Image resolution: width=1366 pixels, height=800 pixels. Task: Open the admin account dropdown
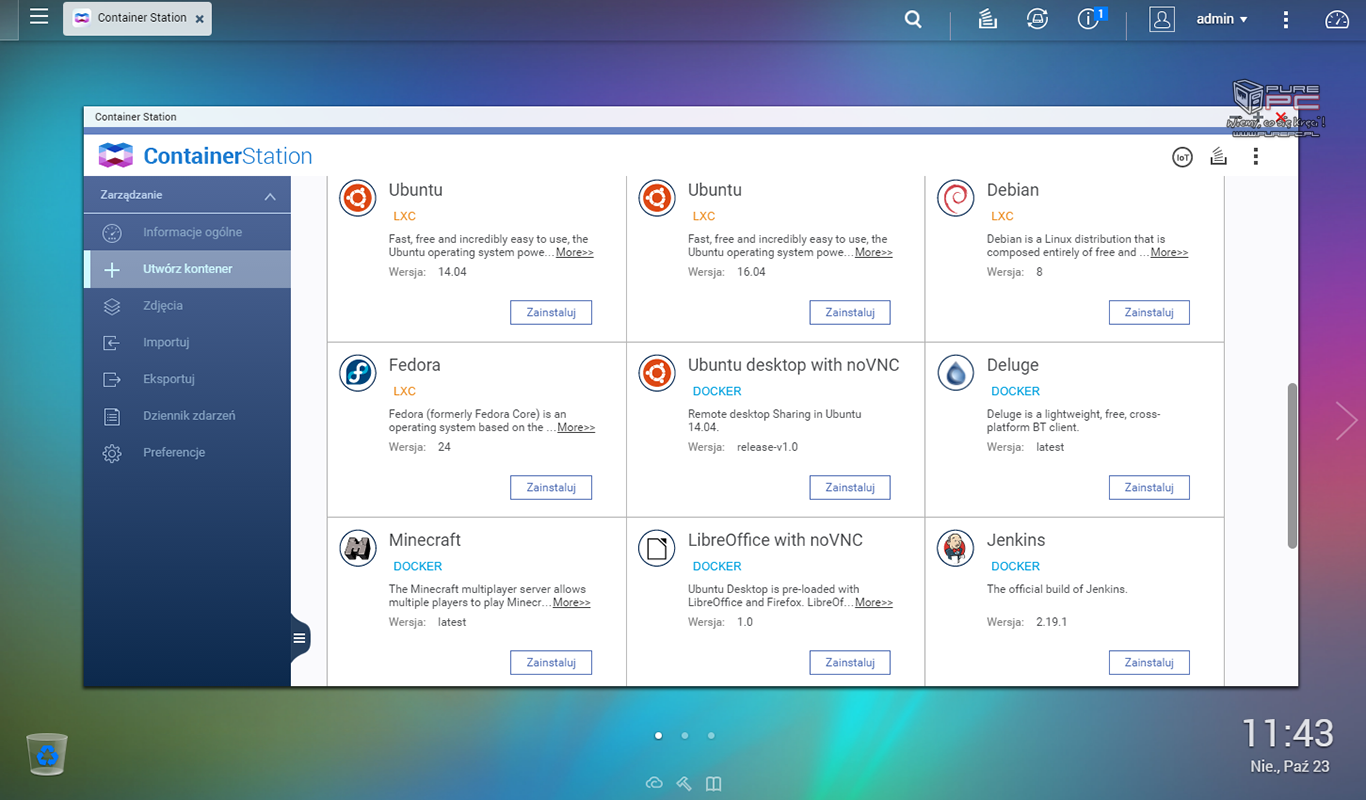click(1222, 19)
